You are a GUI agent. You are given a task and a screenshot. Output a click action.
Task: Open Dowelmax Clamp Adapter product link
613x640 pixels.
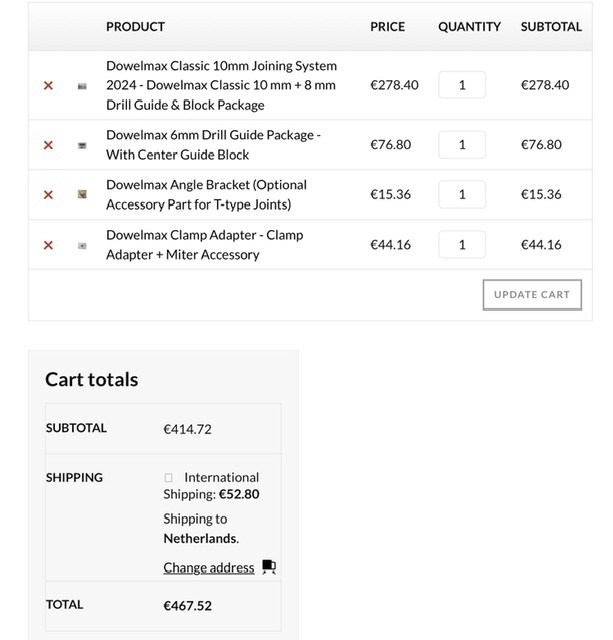pos(204,245)
